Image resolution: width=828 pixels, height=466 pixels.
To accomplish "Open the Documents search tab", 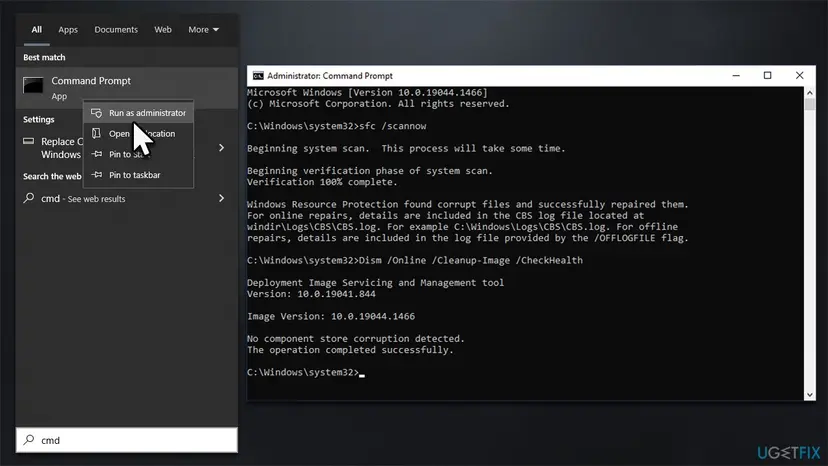I will coord(116,30).
